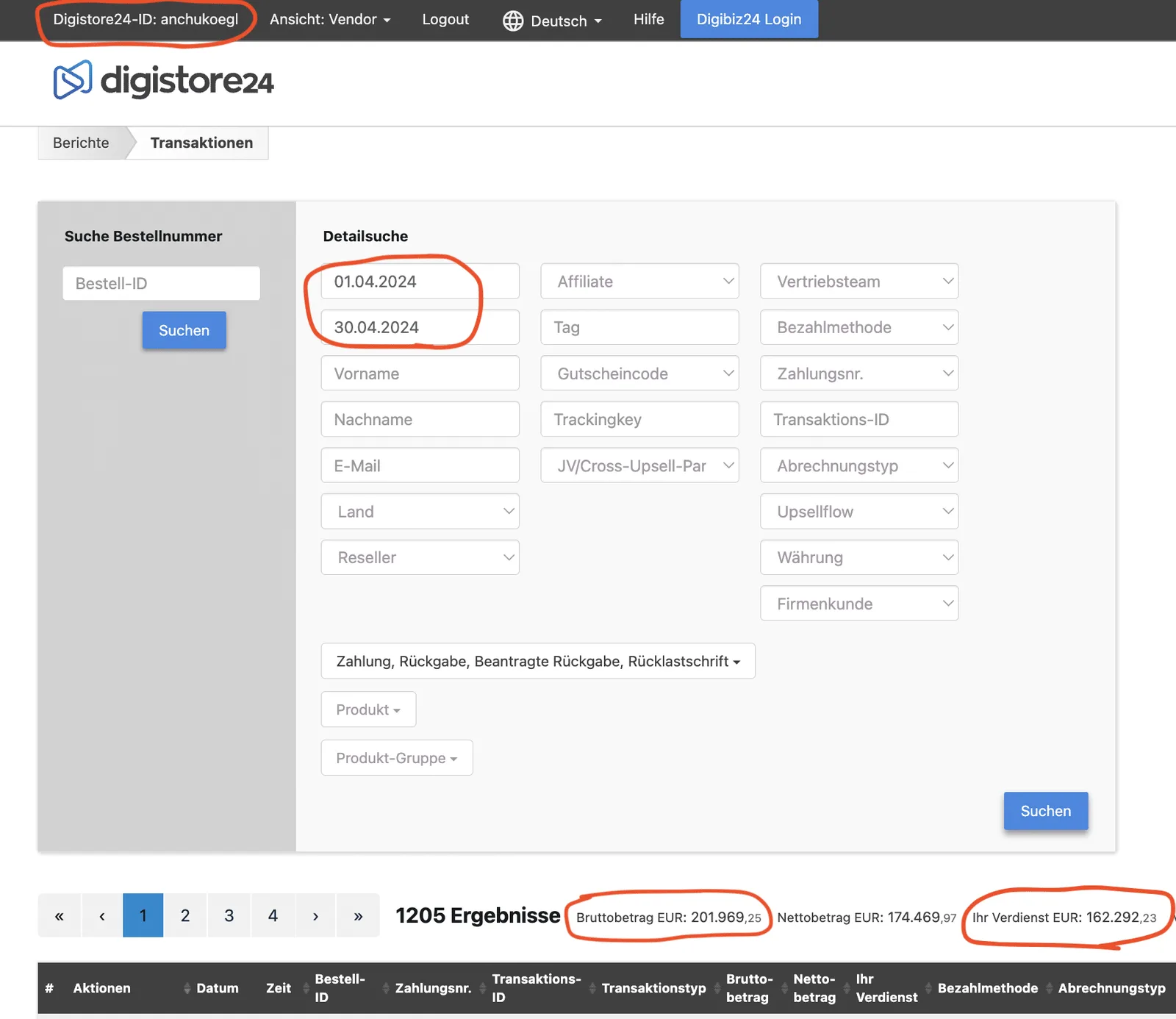1176x1019 pixels.
Task: Sort table by Bezahlmethode column
Action: (x=987, y=988)
